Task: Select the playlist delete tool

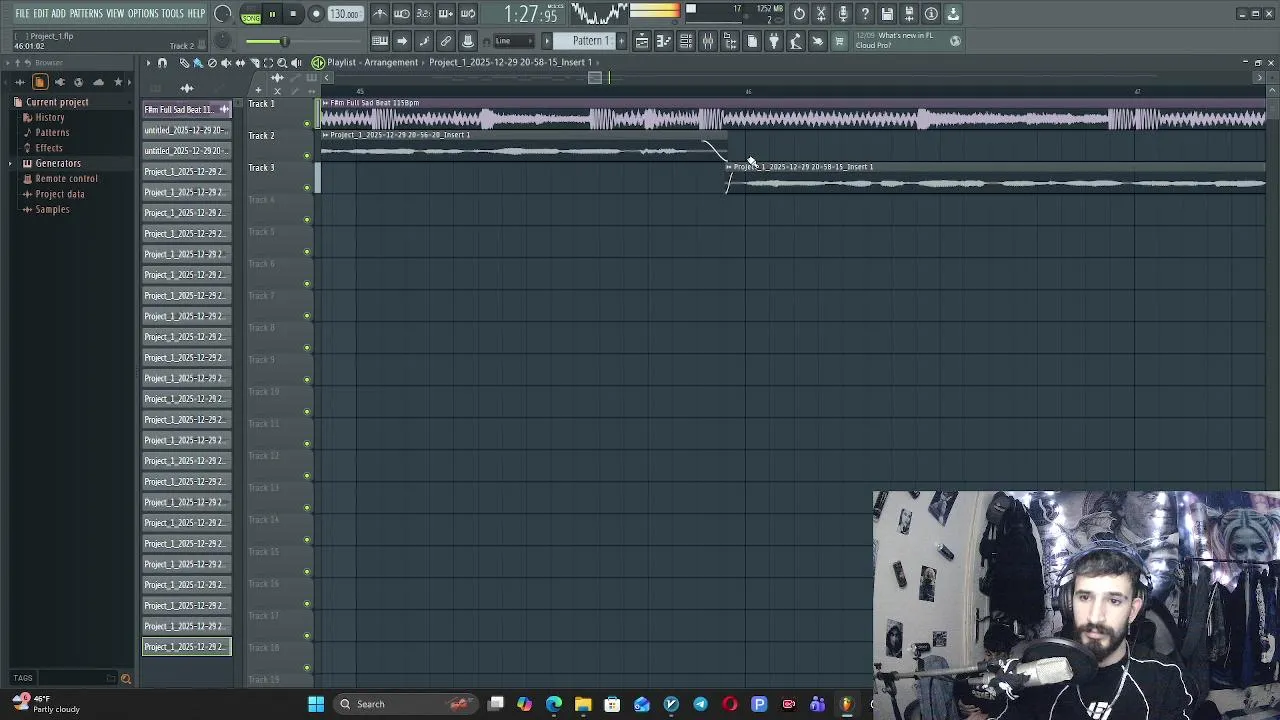Action: point(212,63)
